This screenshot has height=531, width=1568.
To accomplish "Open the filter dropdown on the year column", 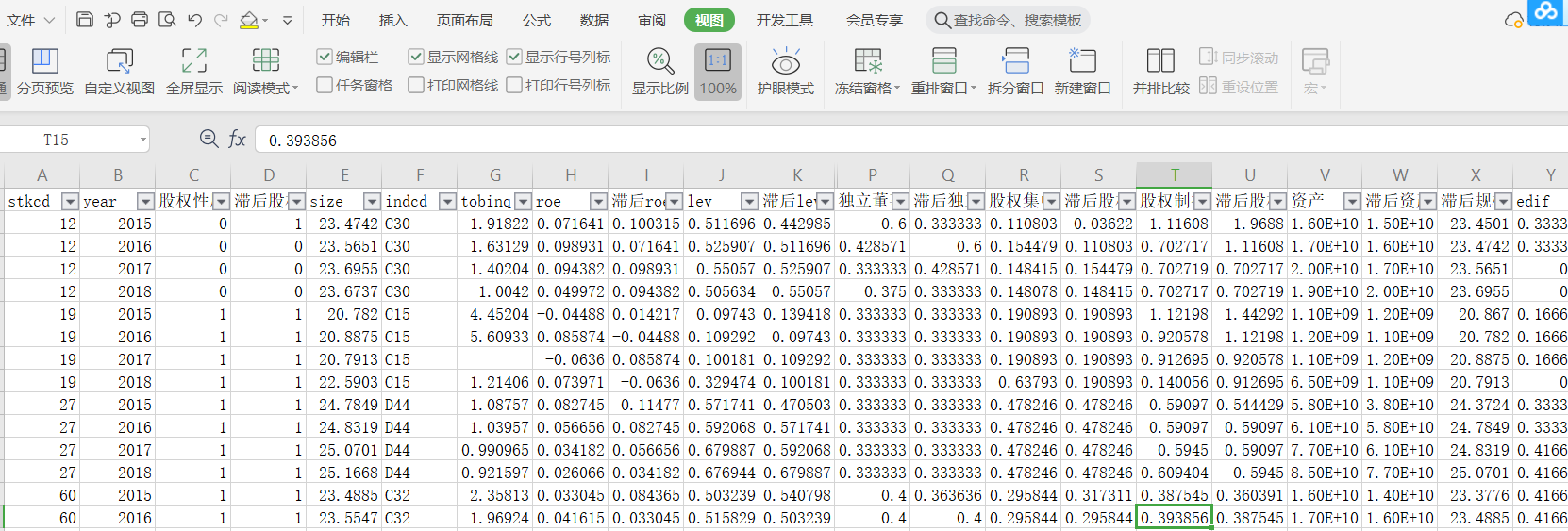I will point(145,201).
